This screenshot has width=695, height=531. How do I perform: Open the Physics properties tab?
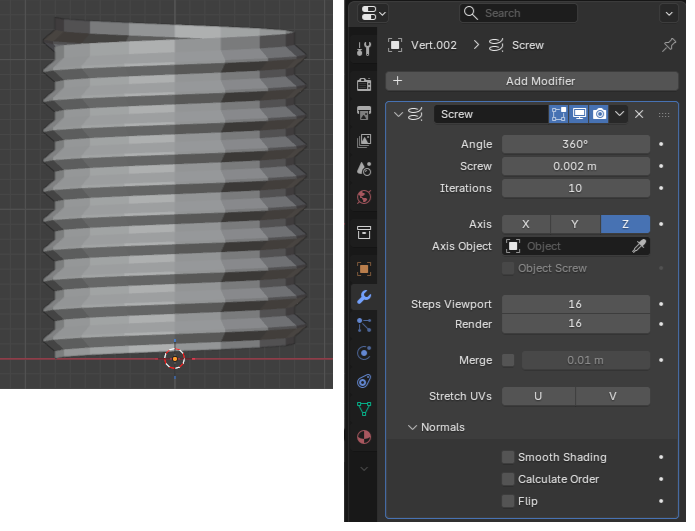click(364, 352)
